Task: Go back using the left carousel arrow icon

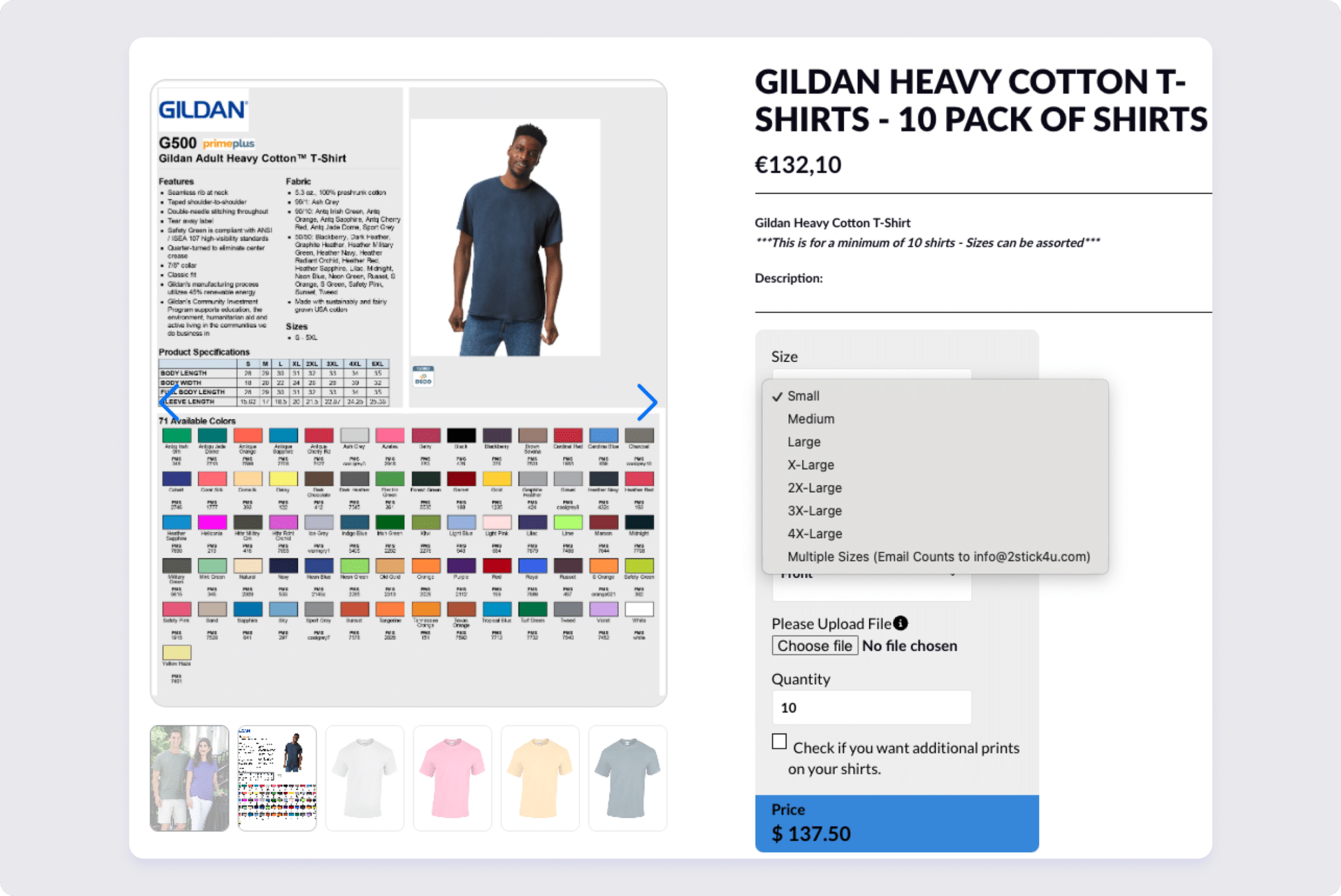Action: [x=170, y=402]
